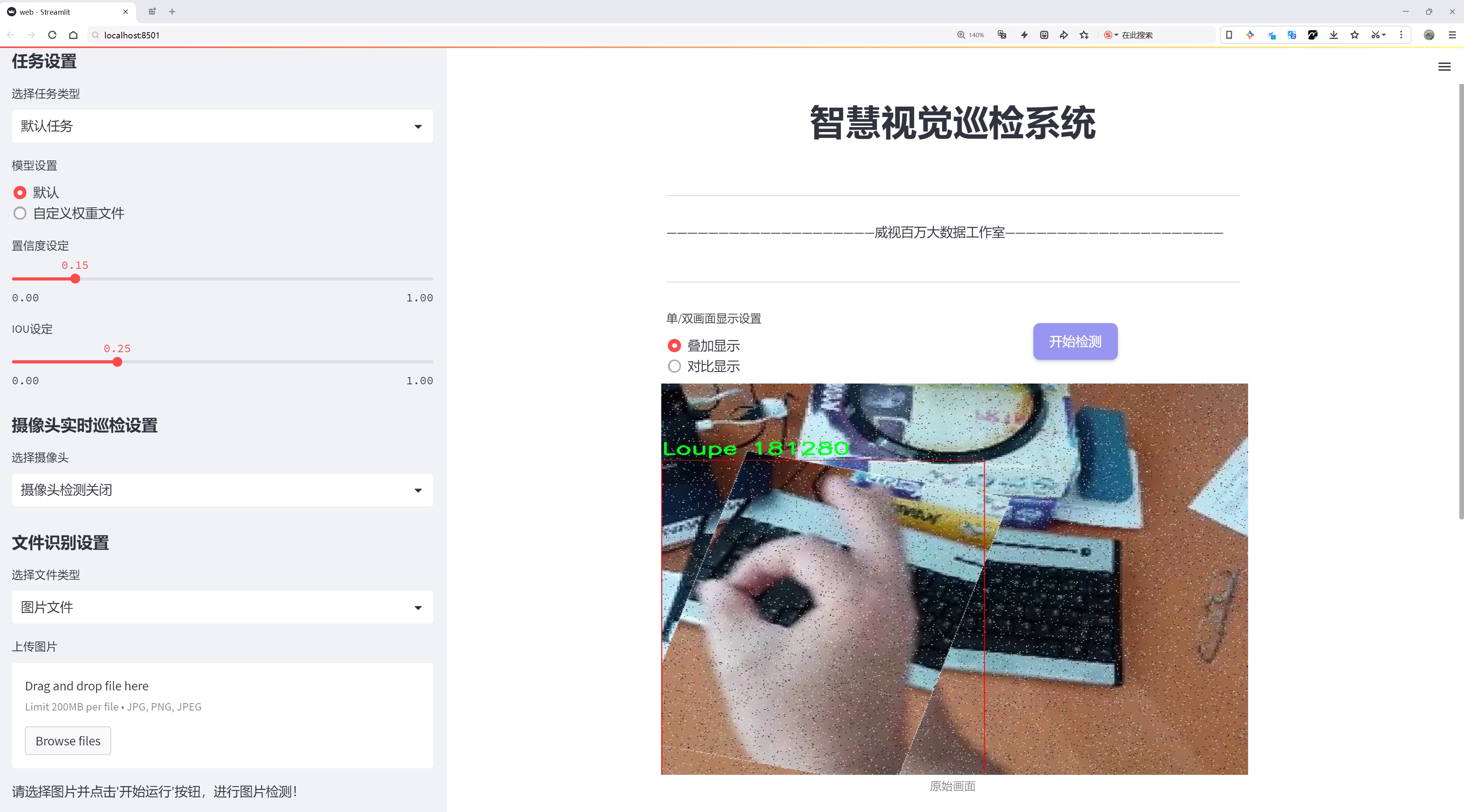1464x812 pixels.
Task: Expand the 图片文件 file type dropdown
Action: pos(222,607)
